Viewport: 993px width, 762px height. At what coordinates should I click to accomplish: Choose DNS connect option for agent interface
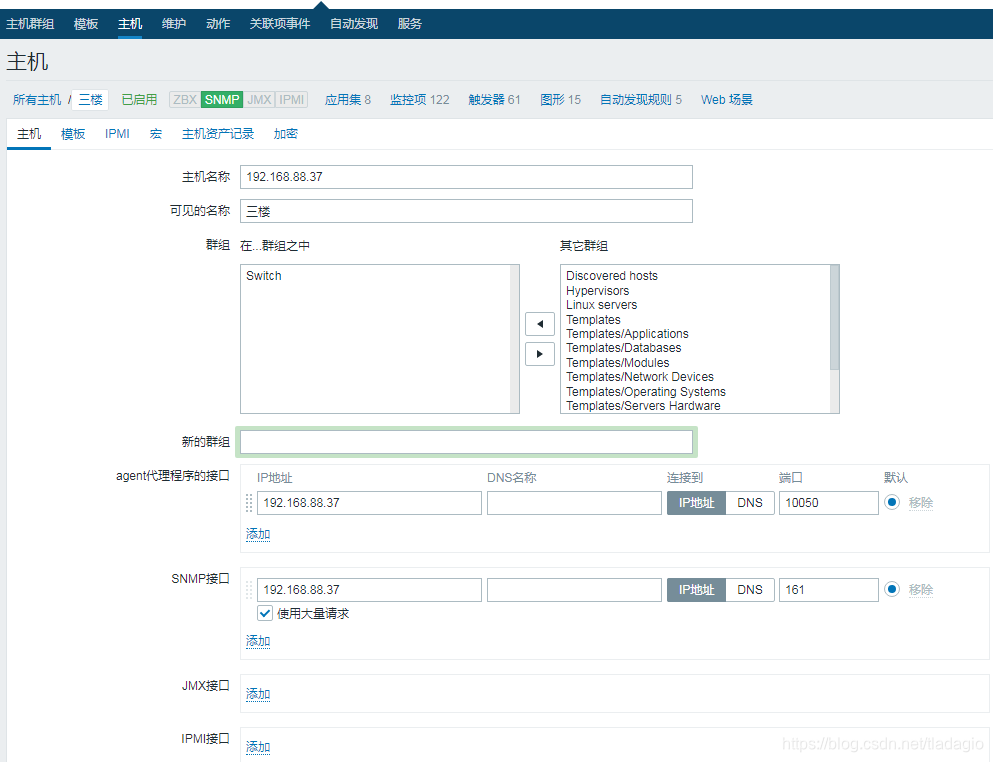coord(750,503)
